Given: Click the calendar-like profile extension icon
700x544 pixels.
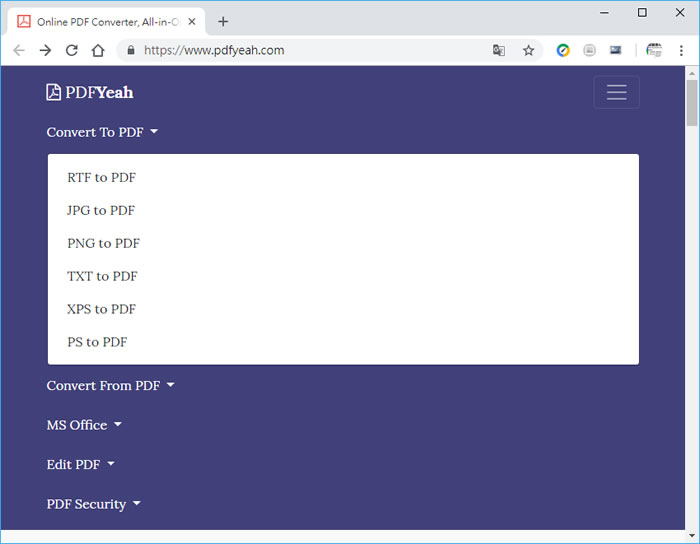Looking at the screenshot, I should point(654,50).
